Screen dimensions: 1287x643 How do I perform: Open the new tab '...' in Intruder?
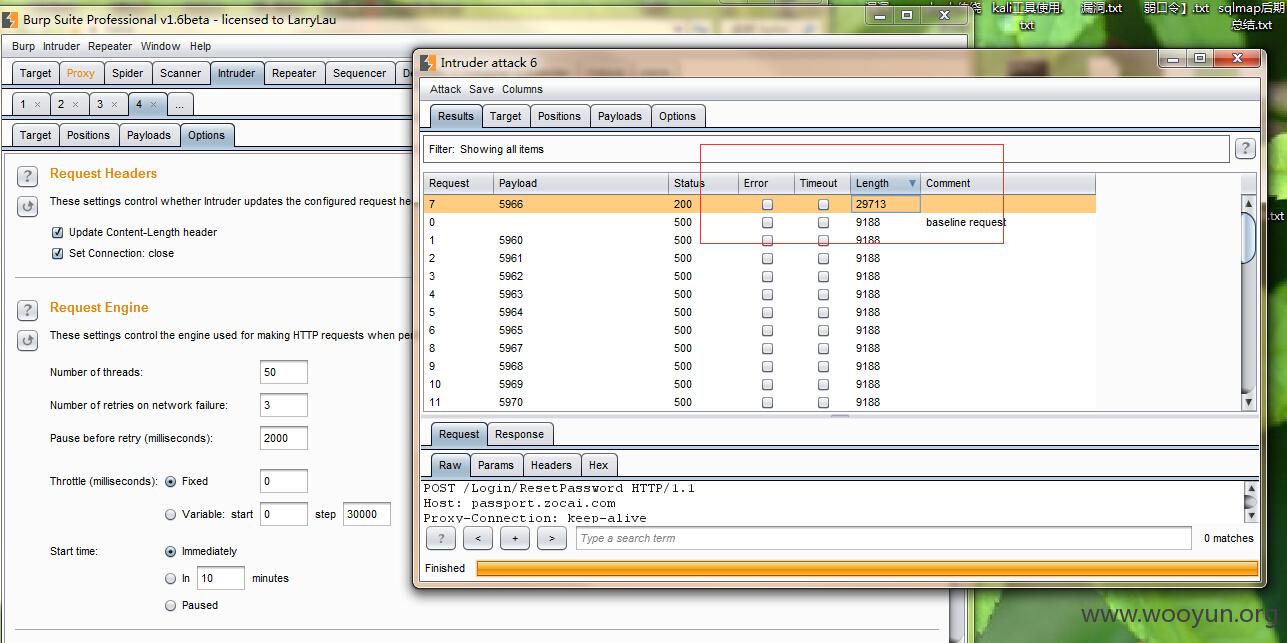coord(180,104)
